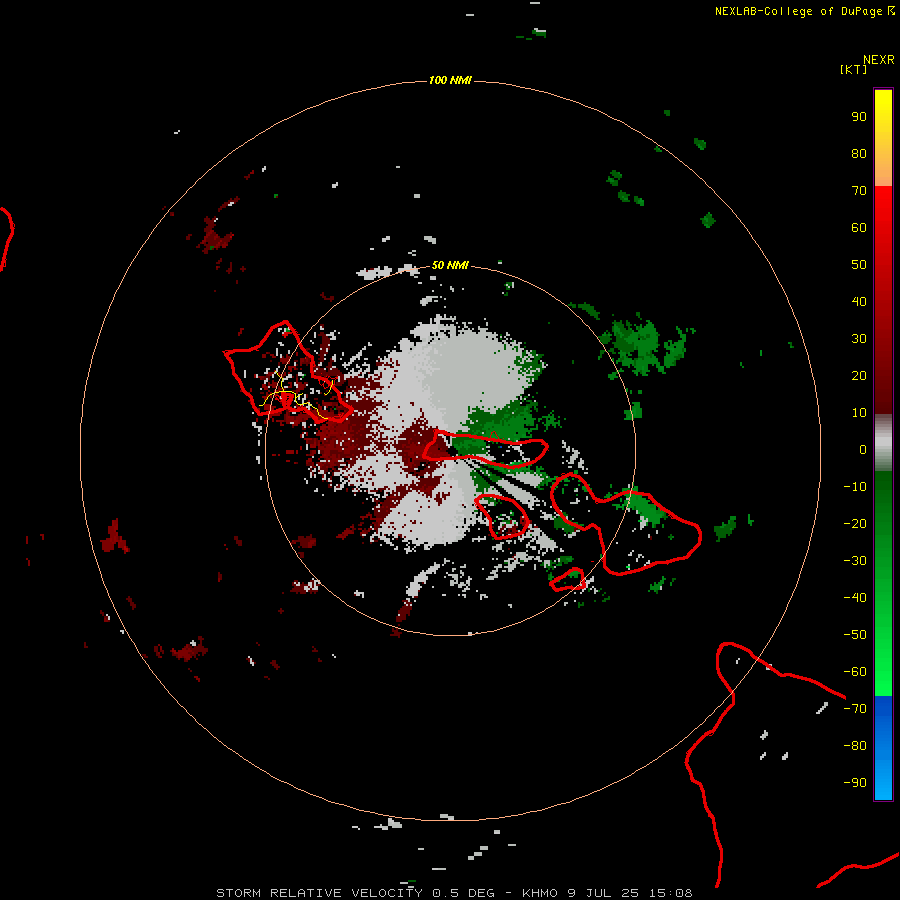
Task: Click the gray zero-velocity segment of the color bar
Action: pyautogui.click(x=883, y=443)
